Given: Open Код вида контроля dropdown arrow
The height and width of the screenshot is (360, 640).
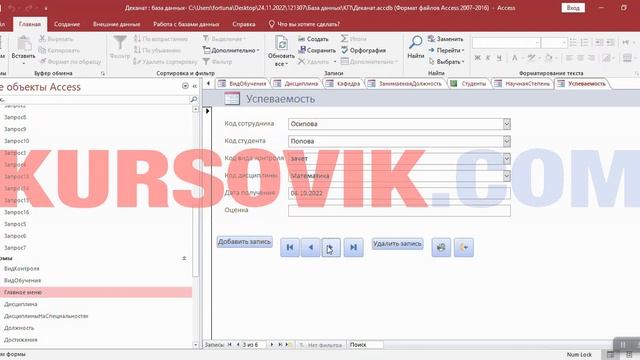Looking at the screenshot, I should pos(507,158).
